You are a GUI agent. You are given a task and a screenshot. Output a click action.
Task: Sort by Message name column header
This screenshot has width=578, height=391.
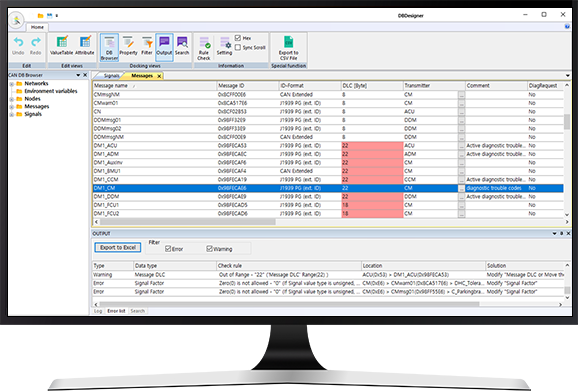click(x=154, y=85)
